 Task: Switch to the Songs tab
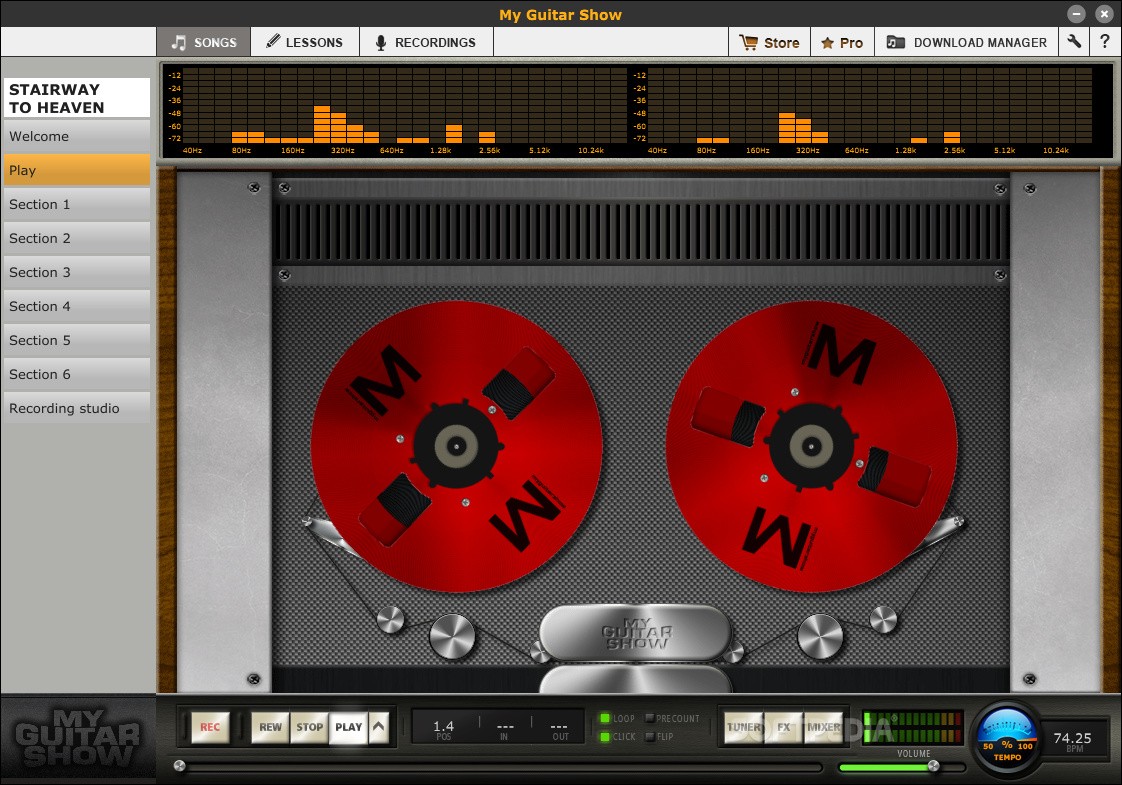[204, 42]
